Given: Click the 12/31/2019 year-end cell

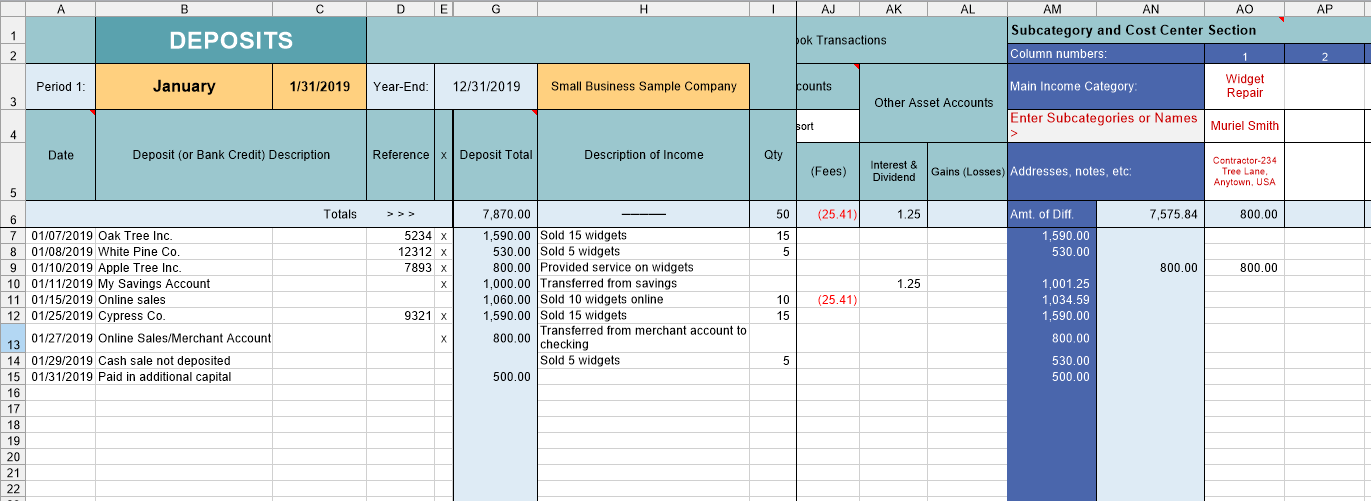Looking at the screenshot, I should tap(486, 86).
